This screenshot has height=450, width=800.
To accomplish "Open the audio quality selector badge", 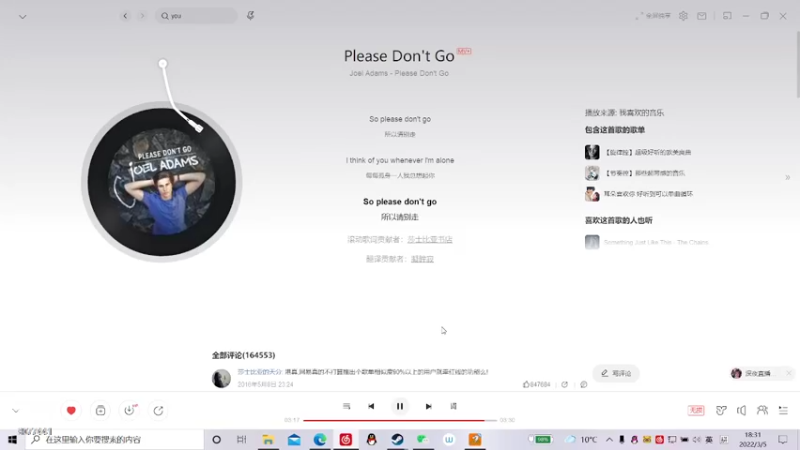I will 696,410.
